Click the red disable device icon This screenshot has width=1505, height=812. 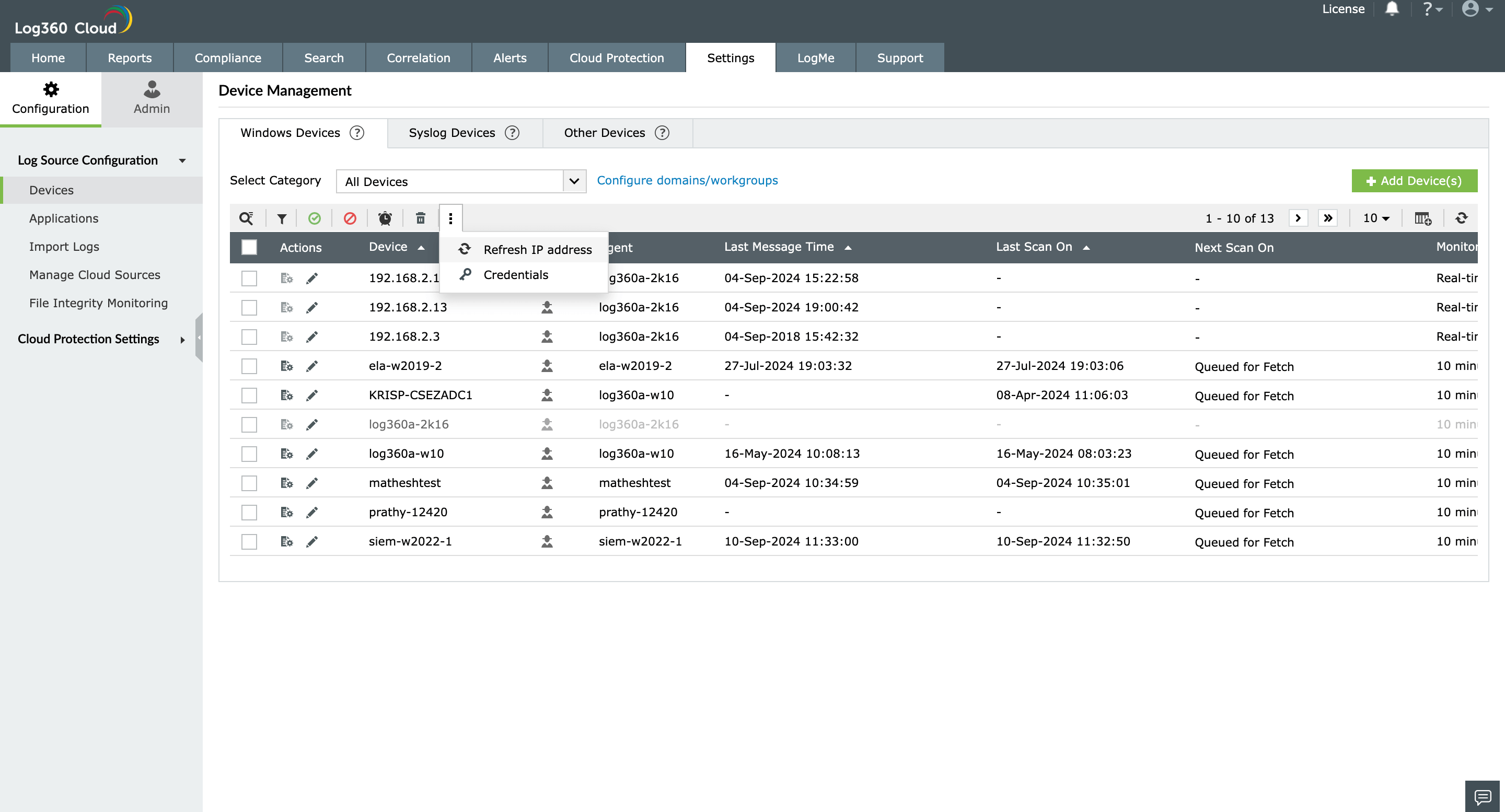350,218
